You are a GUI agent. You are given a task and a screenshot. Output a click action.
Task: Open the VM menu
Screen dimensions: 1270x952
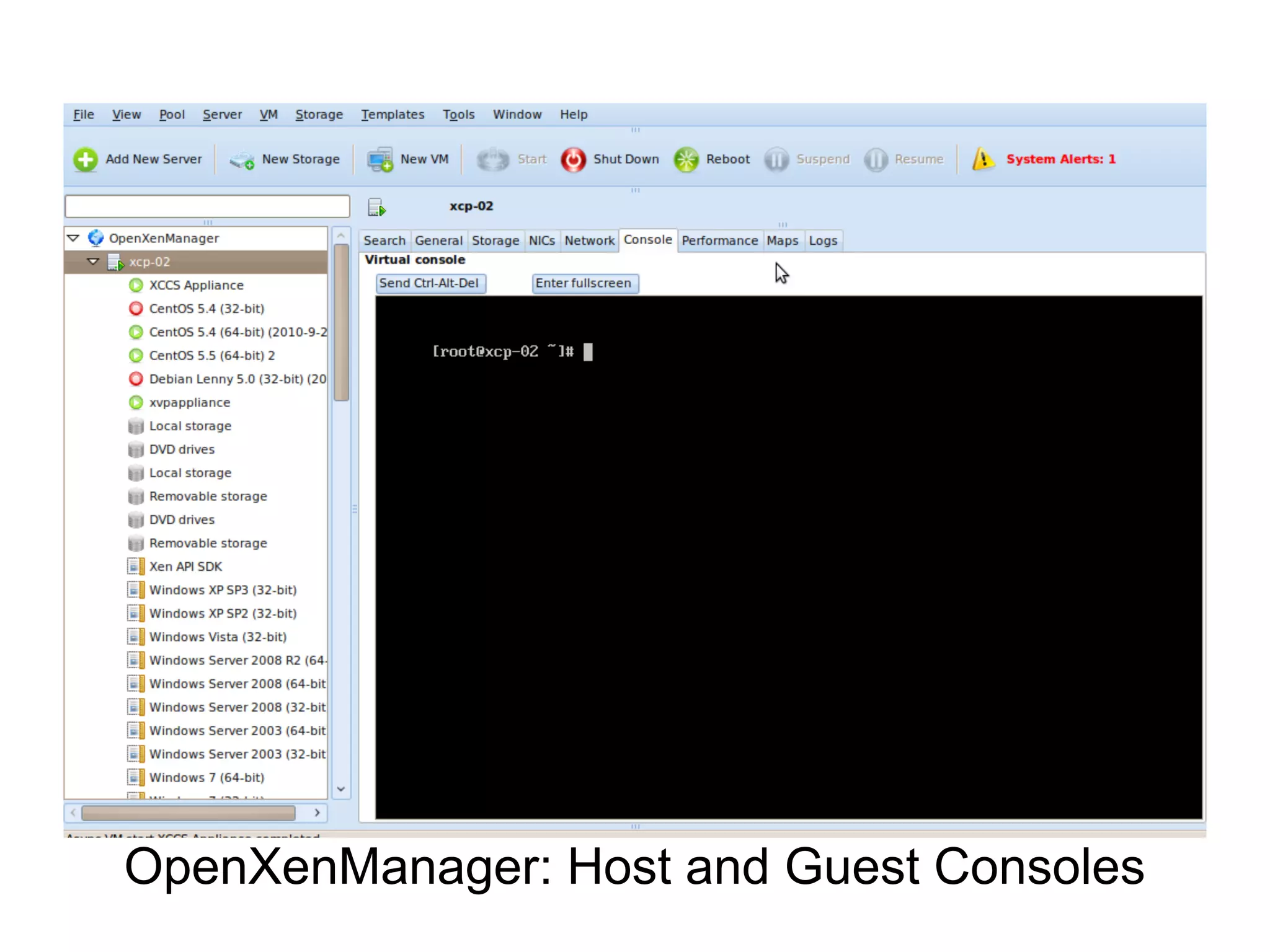[269, 115]
